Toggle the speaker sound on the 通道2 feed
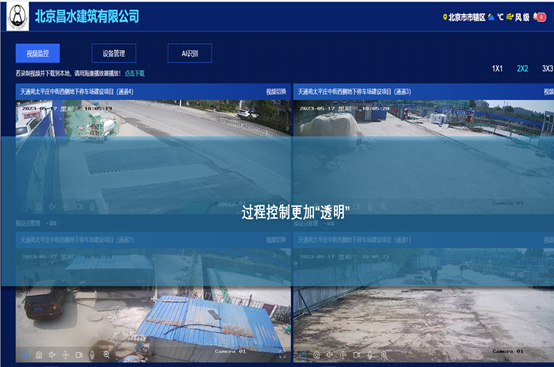The width and height of the screenshot is (554, 367). 52,355
